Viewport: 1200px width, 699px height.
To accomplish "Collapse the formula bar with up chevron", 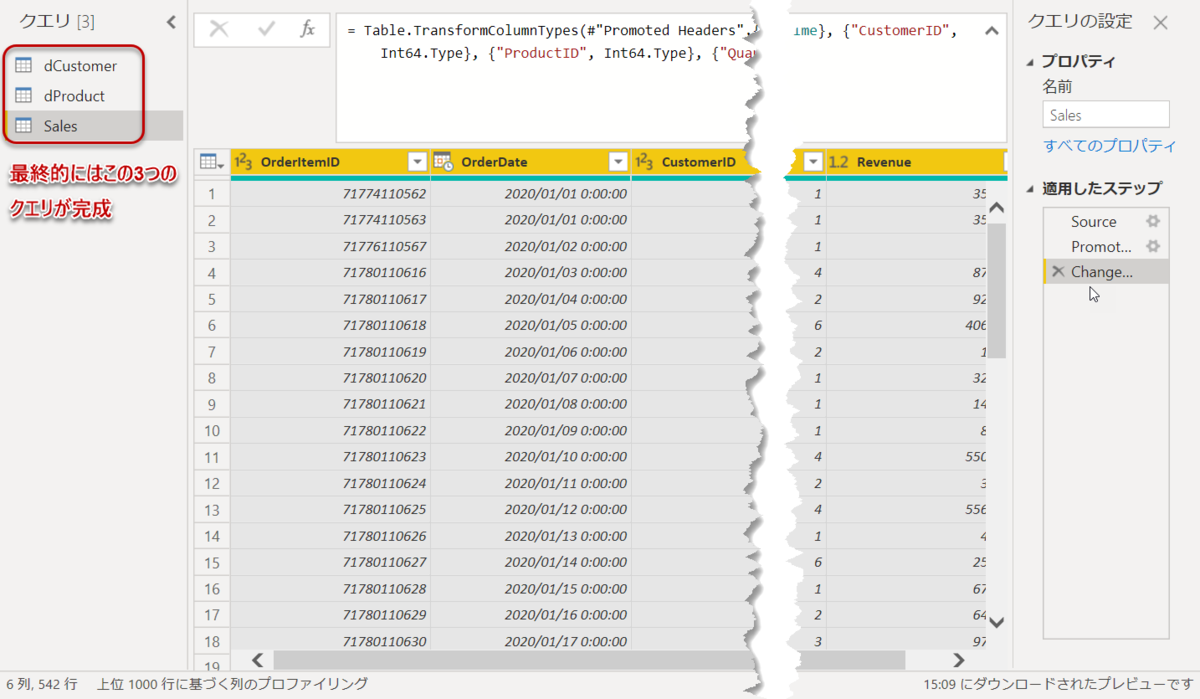I will point(991,31).
